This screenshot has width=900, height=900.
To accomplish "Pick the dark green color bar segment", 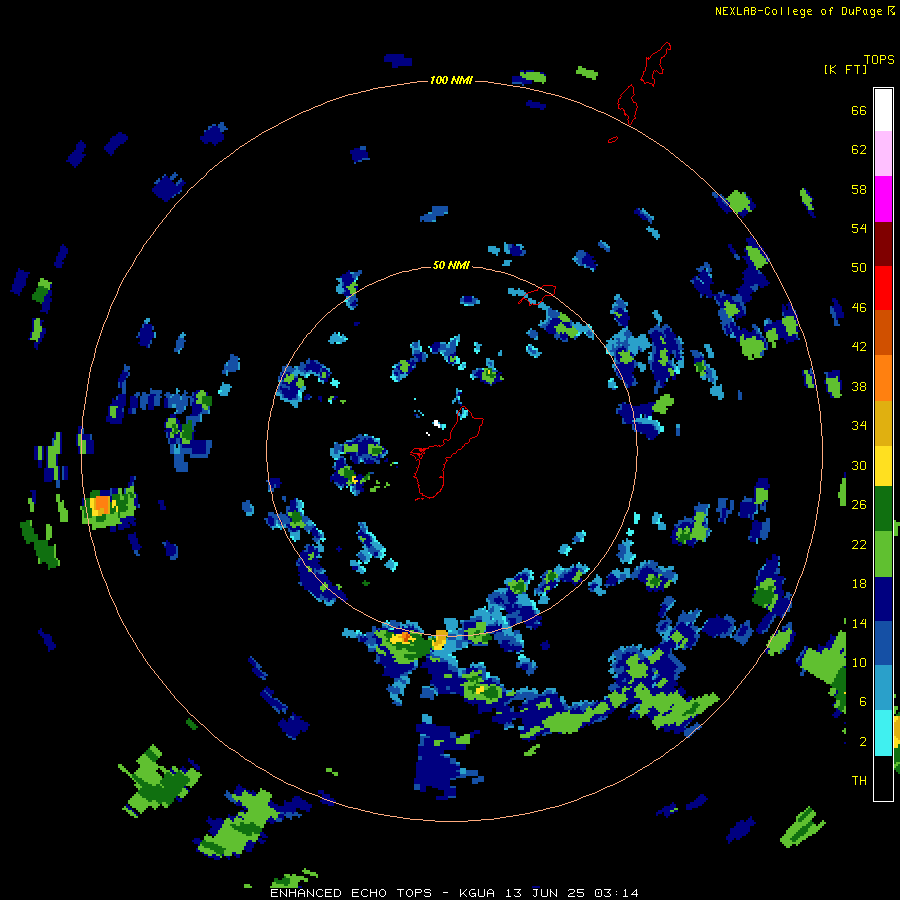I will point(883,509).
